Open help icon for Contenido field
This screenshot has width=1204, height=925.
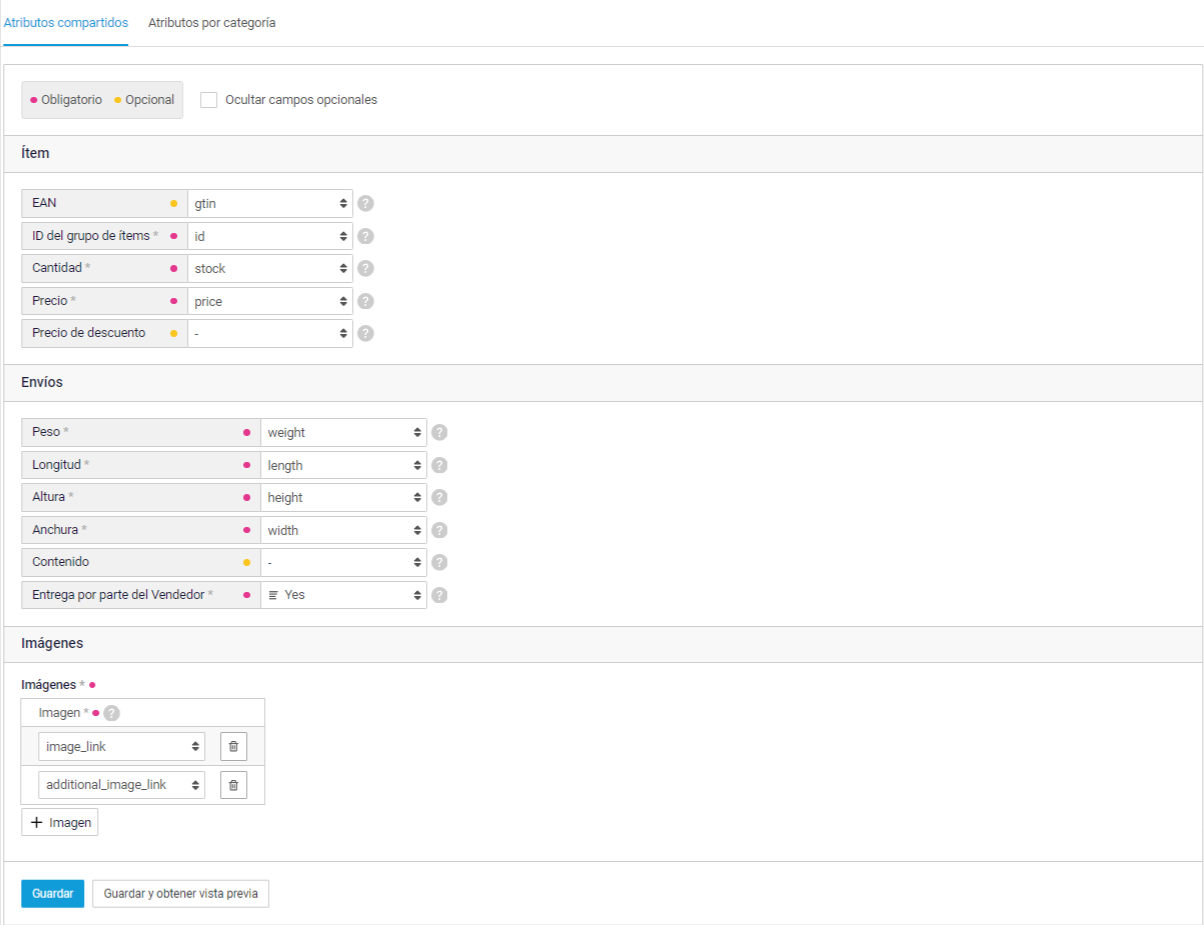[439, 562]
